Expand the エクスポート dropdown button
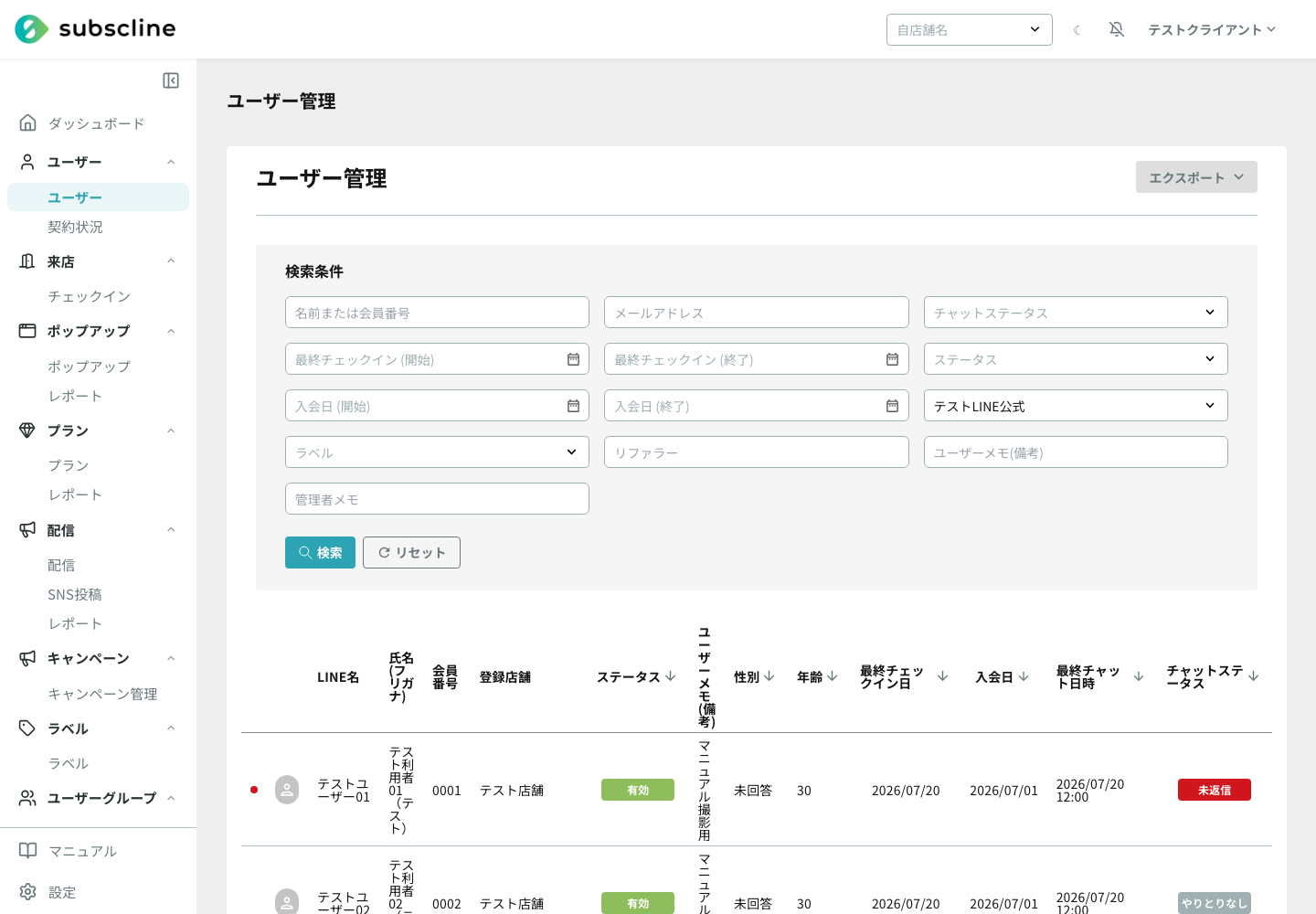 point(1196,177)
